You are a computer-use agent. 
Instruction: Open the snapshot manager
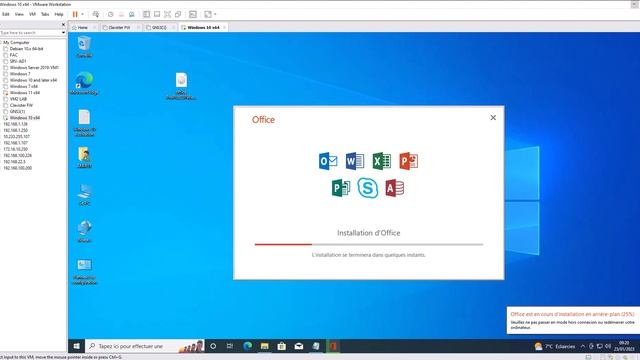tap(131, 14)
